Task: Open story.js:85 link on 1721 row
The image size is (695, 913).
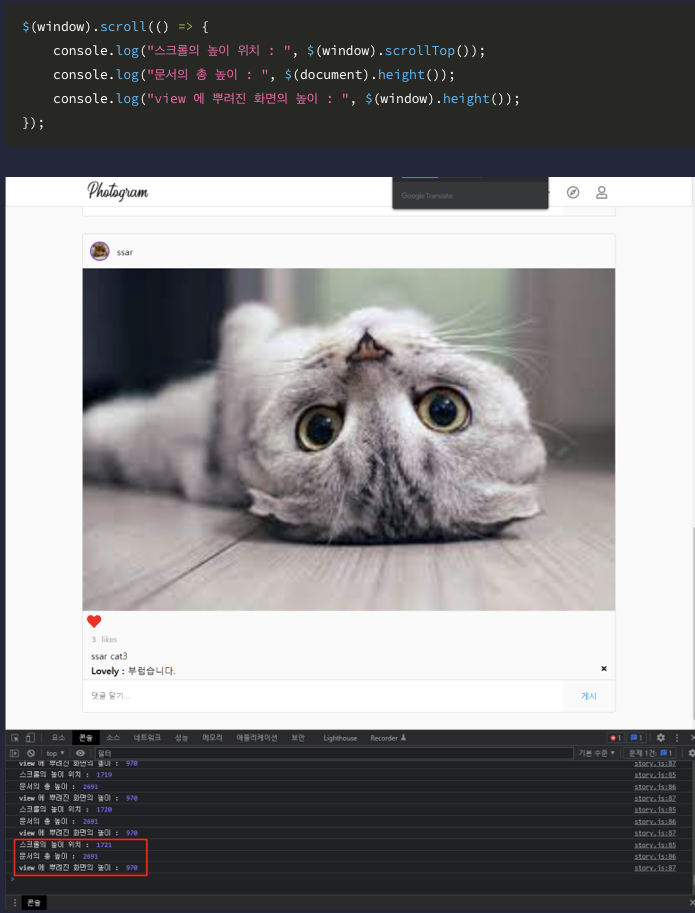Action: (x=655, y=845)
